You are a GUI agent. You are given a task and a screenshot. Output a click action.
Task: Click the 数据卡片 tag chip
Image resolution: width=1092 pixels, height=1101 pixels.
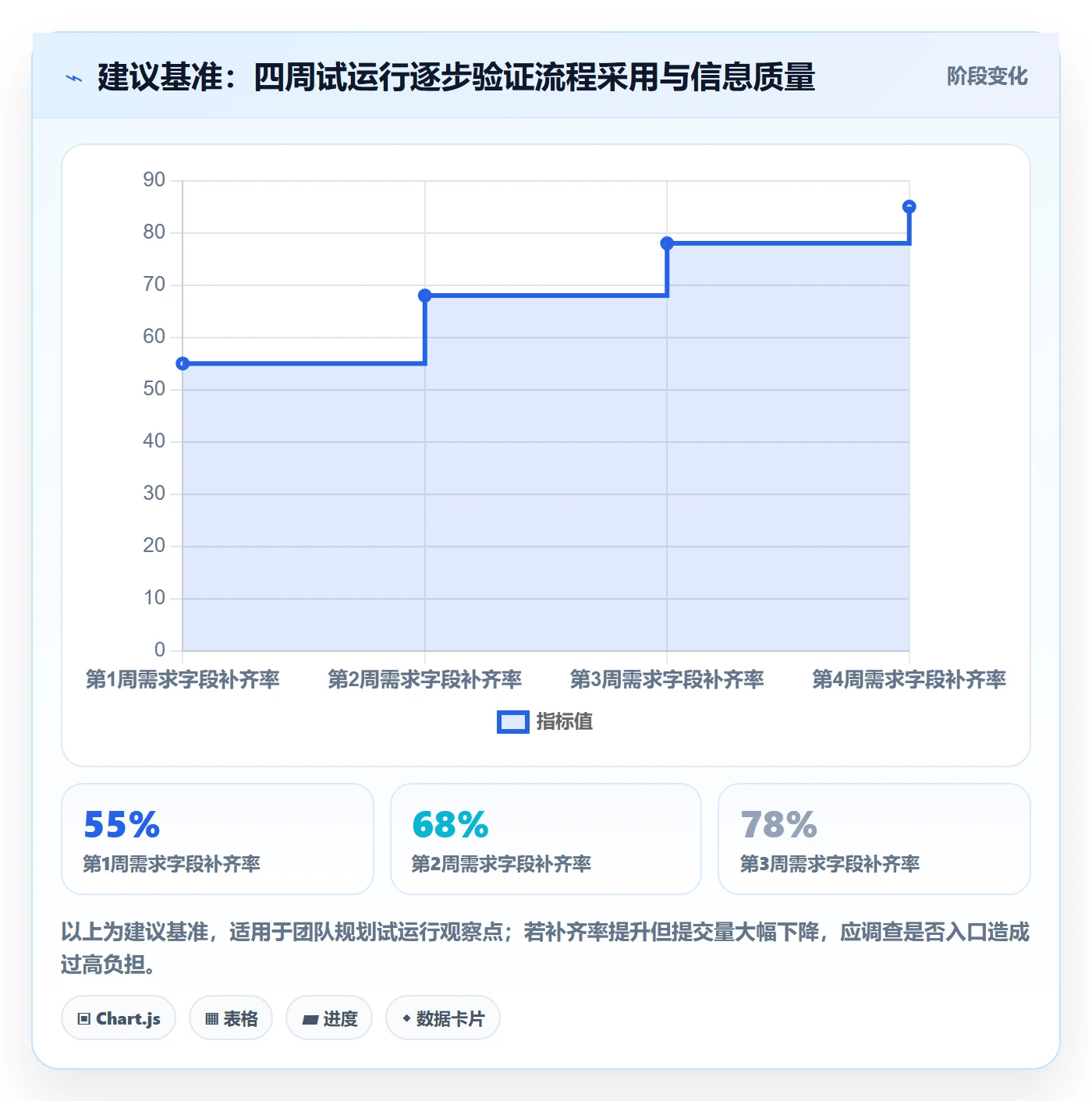tap(443, 1018)
